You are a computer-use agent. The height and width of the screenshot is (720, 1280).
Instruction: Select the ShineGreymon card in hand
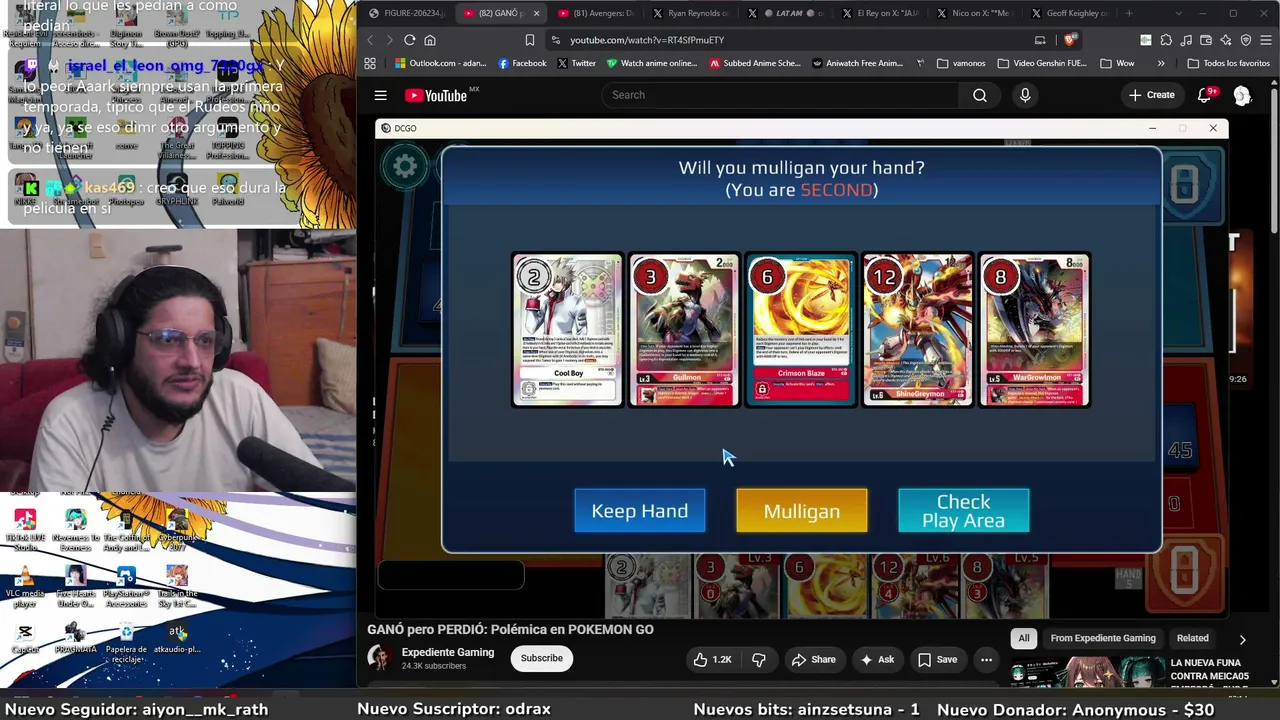[x=917, y=330]
